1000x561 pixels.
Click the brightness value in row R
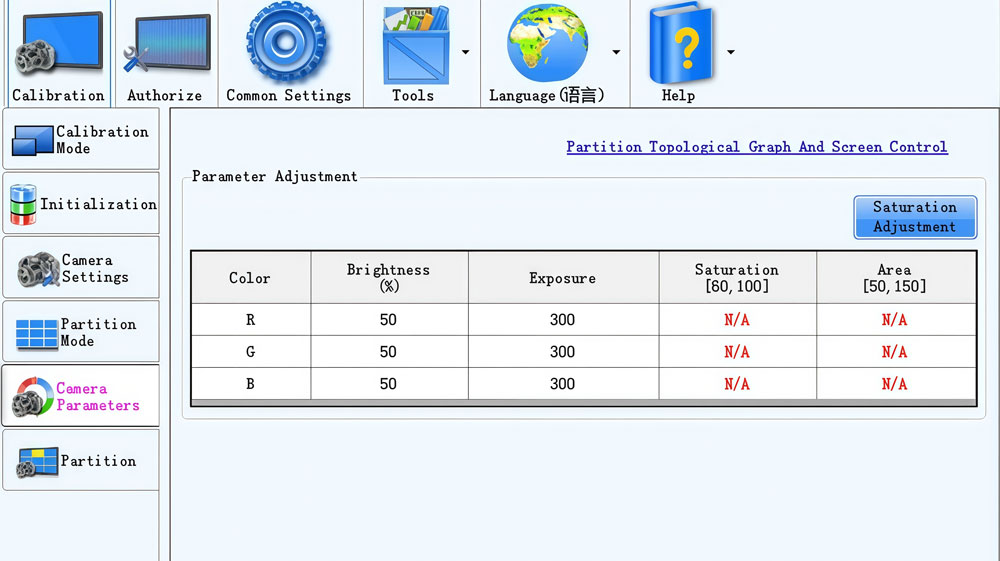389,319
